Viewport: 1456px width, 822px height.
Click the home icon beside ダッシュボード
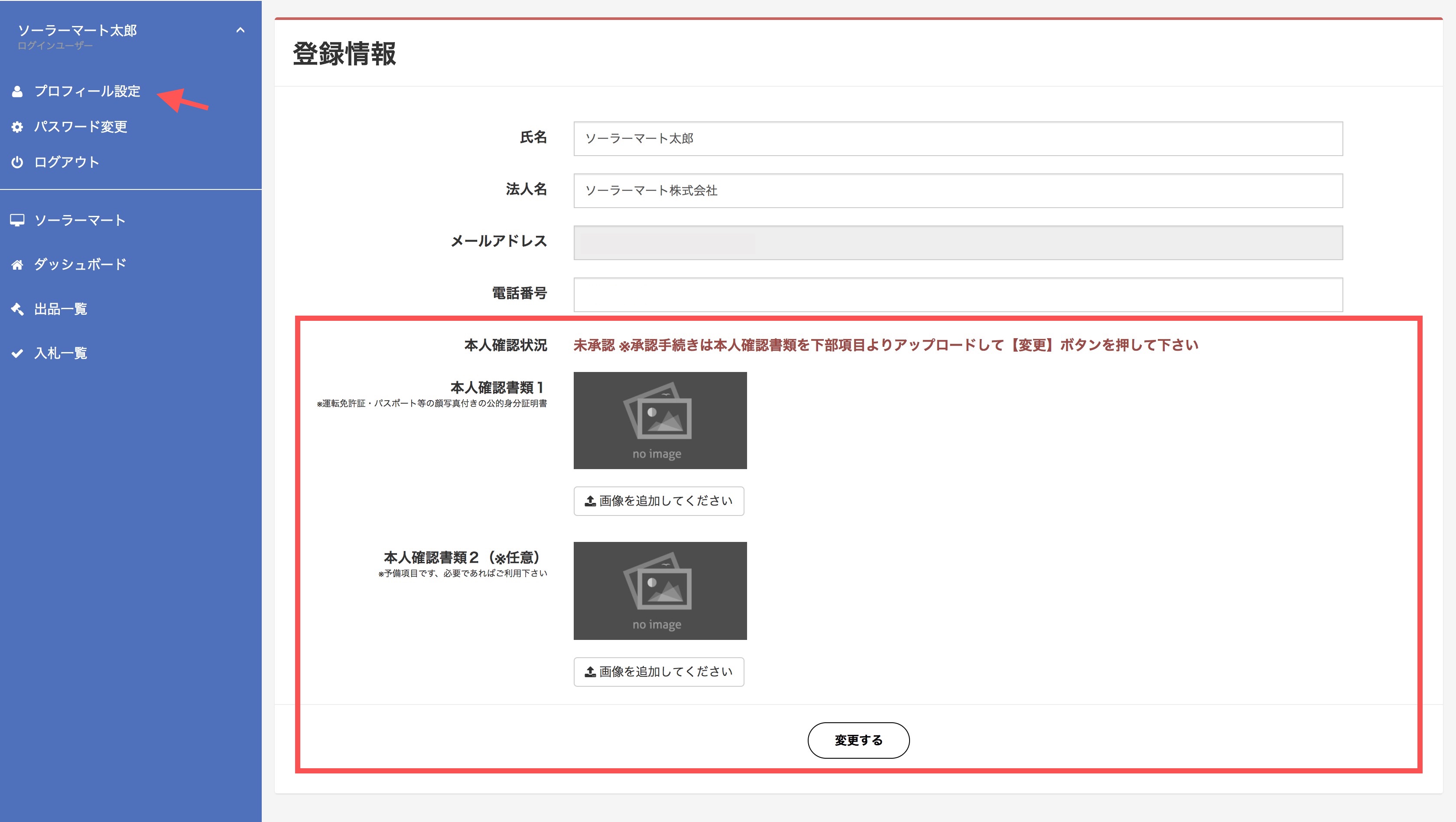pos(17,264)
